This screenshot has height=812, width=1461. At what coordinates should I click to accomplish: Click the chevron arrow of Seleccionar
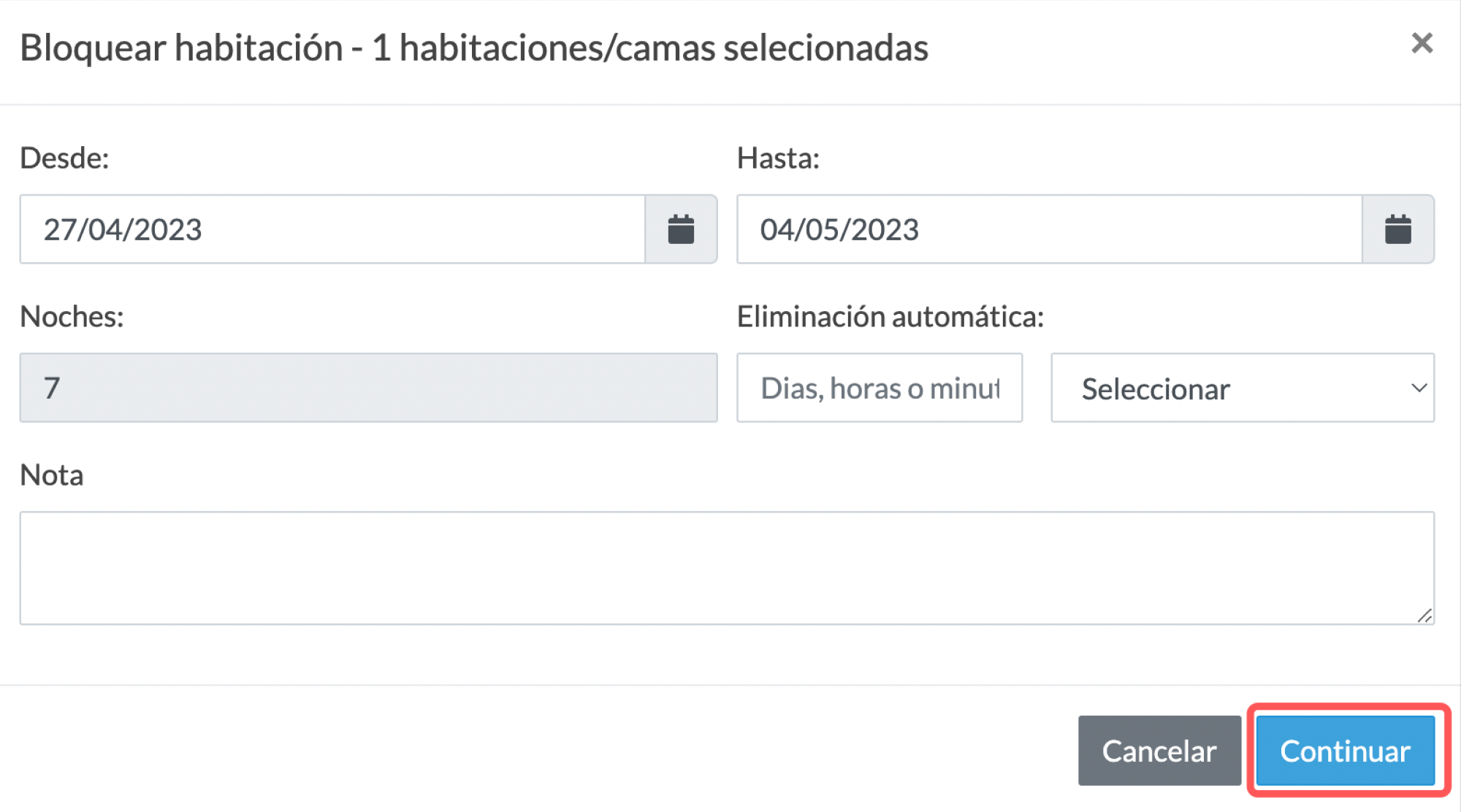(x=1419, y=388)
